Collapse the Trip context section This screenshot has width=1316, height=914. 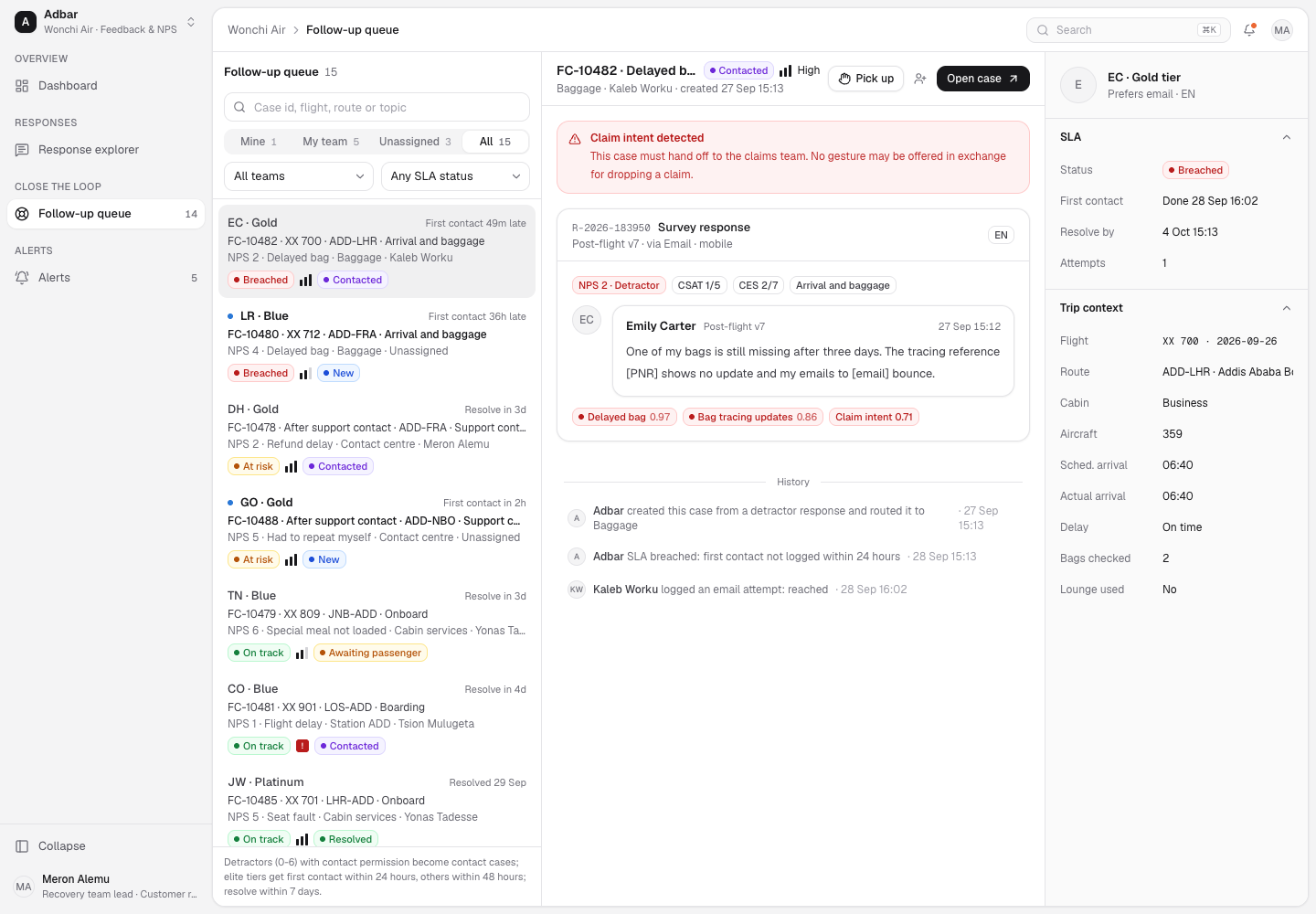coord(1286,308)
